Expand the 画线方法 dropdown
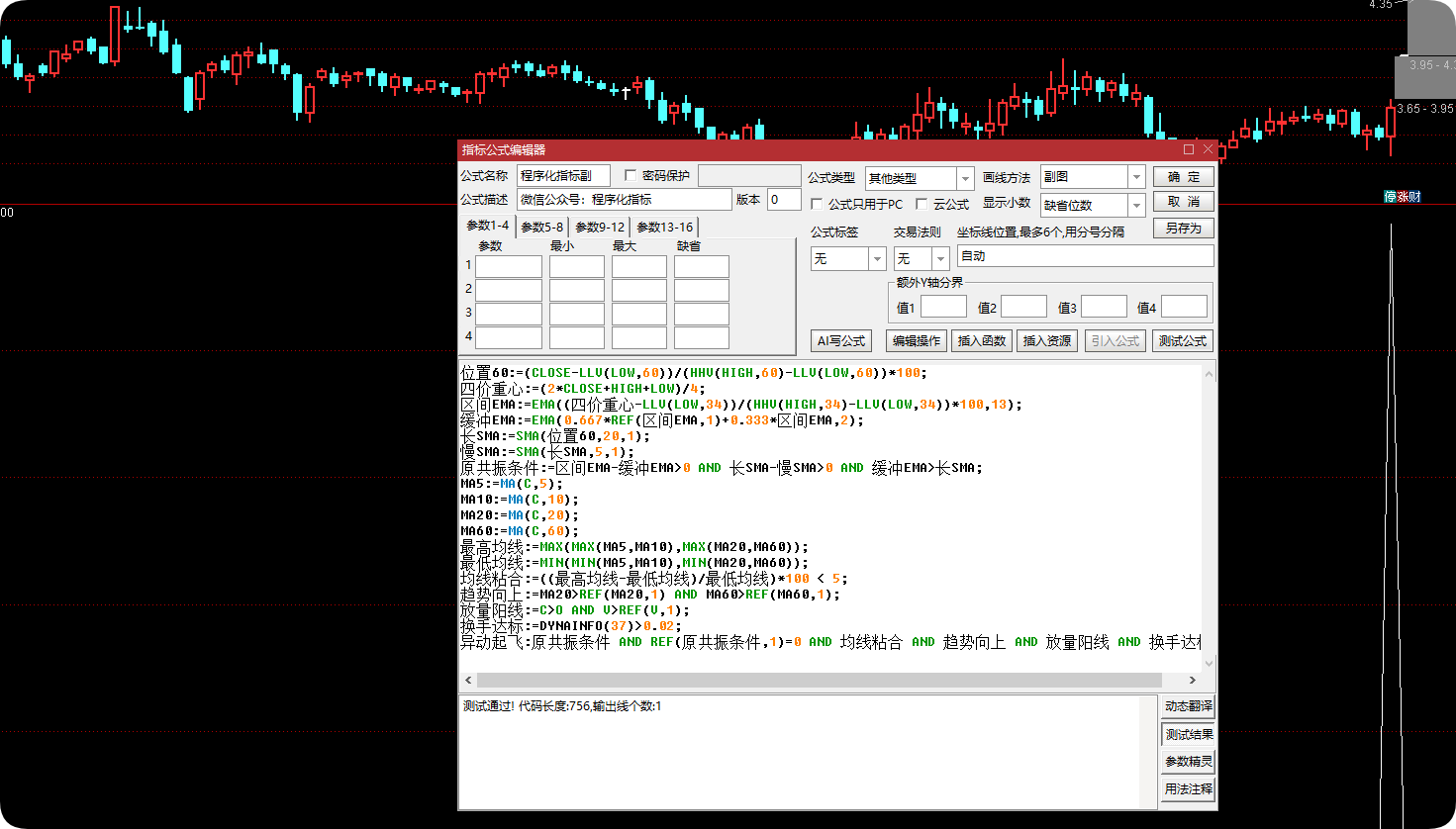This screenshot has height=829, width=1456. click(1136, 177)
